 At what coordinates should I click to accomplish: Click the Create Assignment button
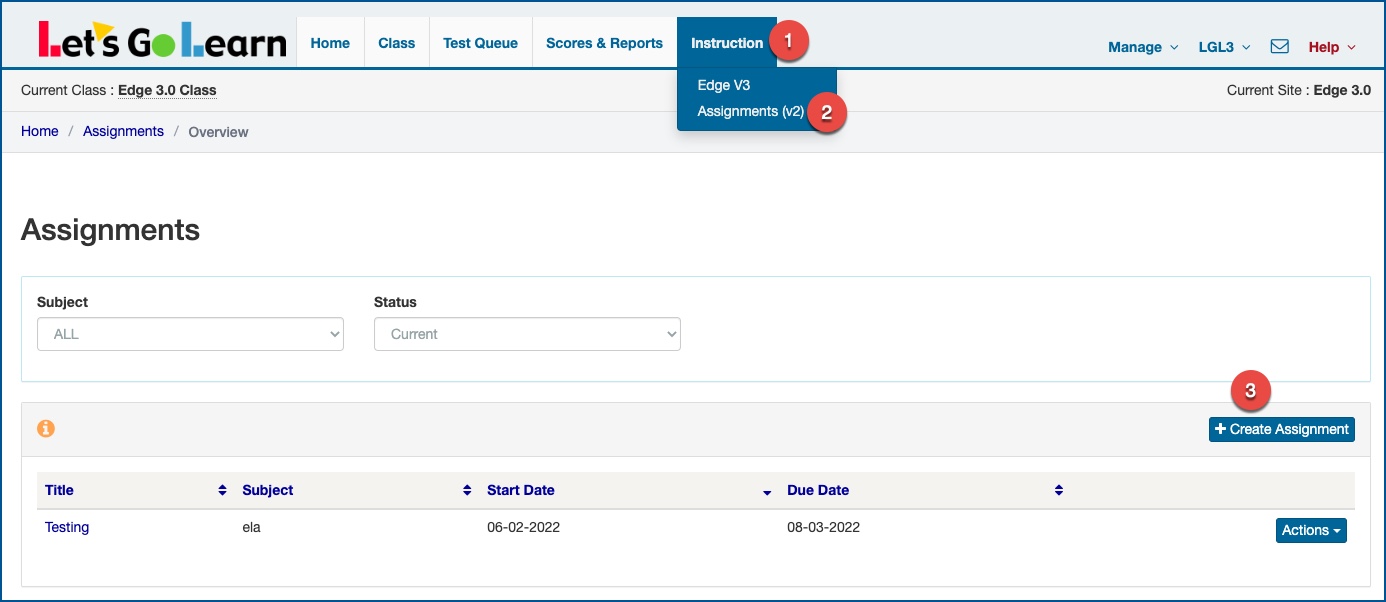pyautogui.click(x=1282, y=429)
